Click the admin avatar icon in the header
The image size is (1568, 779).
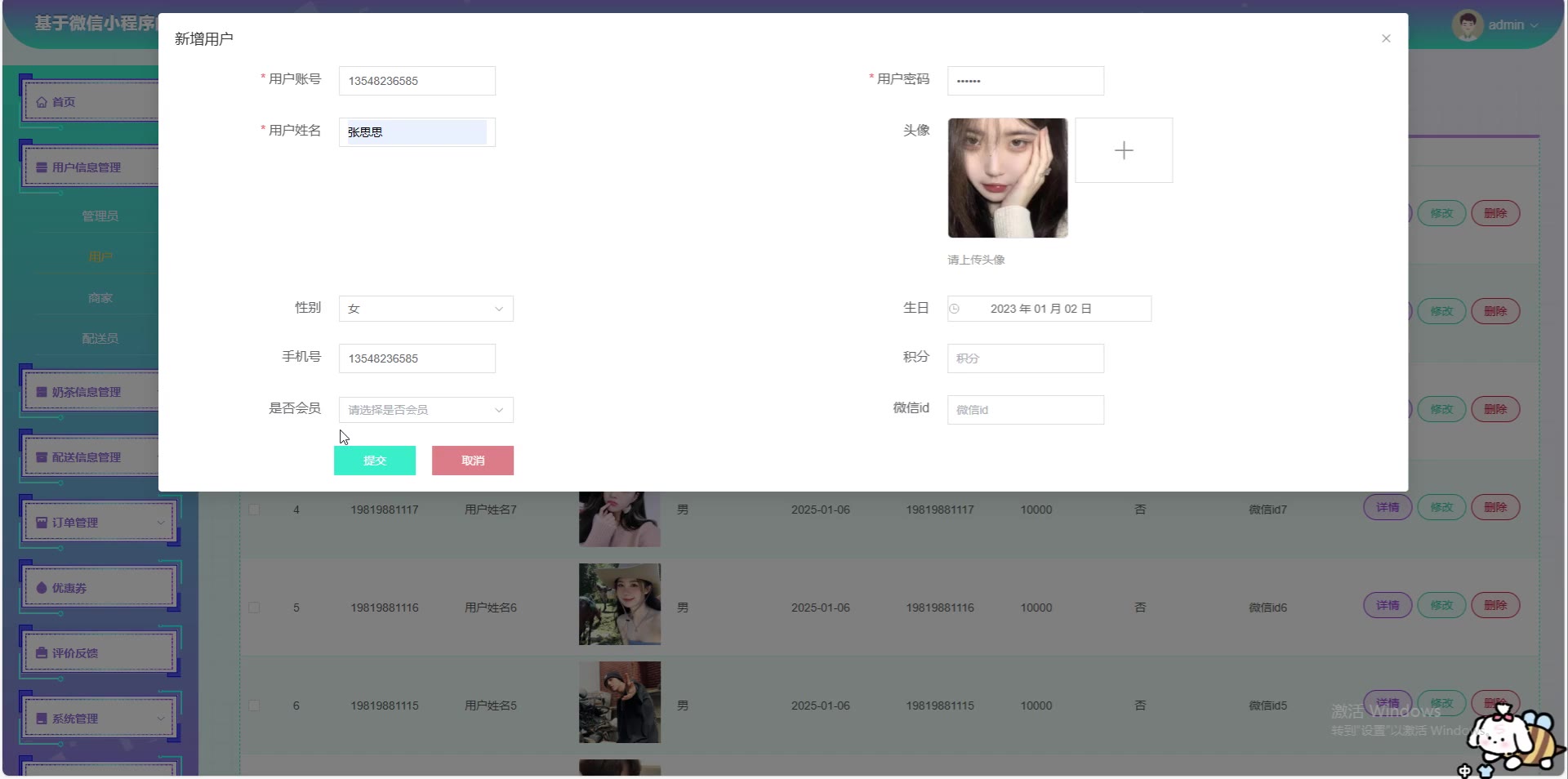(1468, 25)
